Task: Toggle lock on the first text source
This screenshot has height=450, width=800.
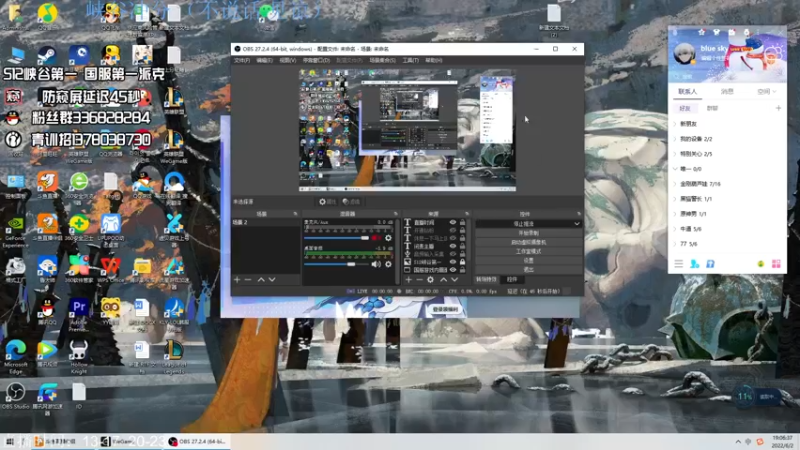Action: point(462,222)
